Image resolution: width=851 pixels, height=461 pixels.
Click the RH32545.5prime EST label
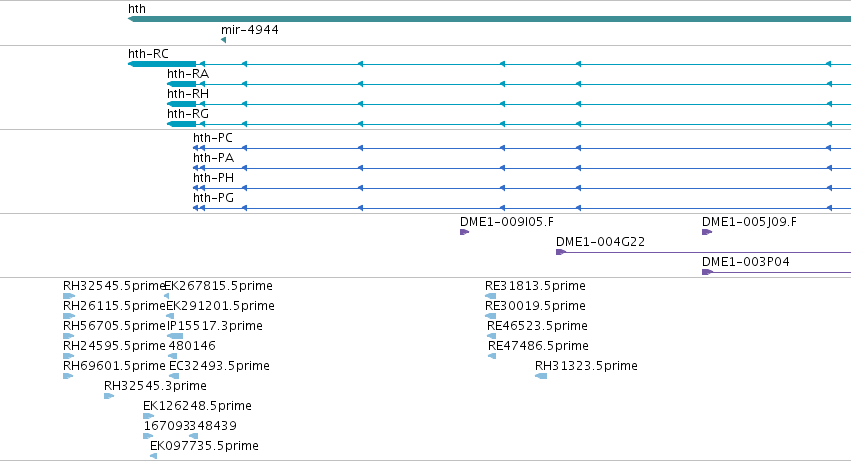click(x=114, y=286)
